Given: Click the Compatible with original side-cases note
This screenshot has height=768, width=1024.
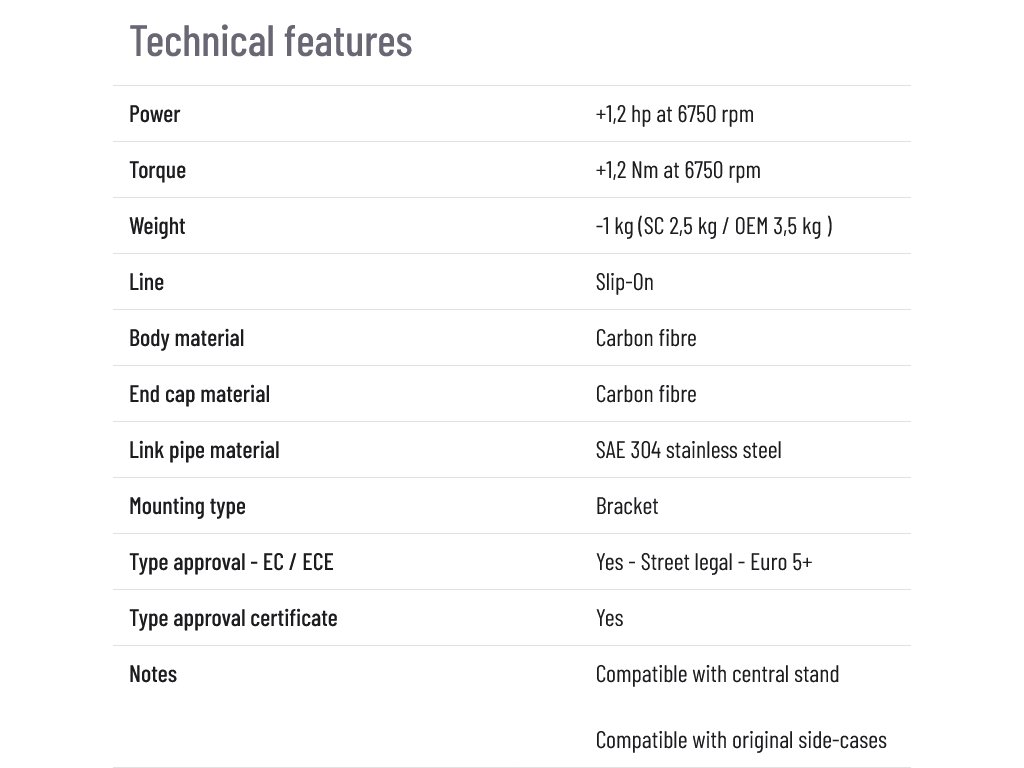Looking at the screenshot, I should pyautogui.click(x=741, y=740).
